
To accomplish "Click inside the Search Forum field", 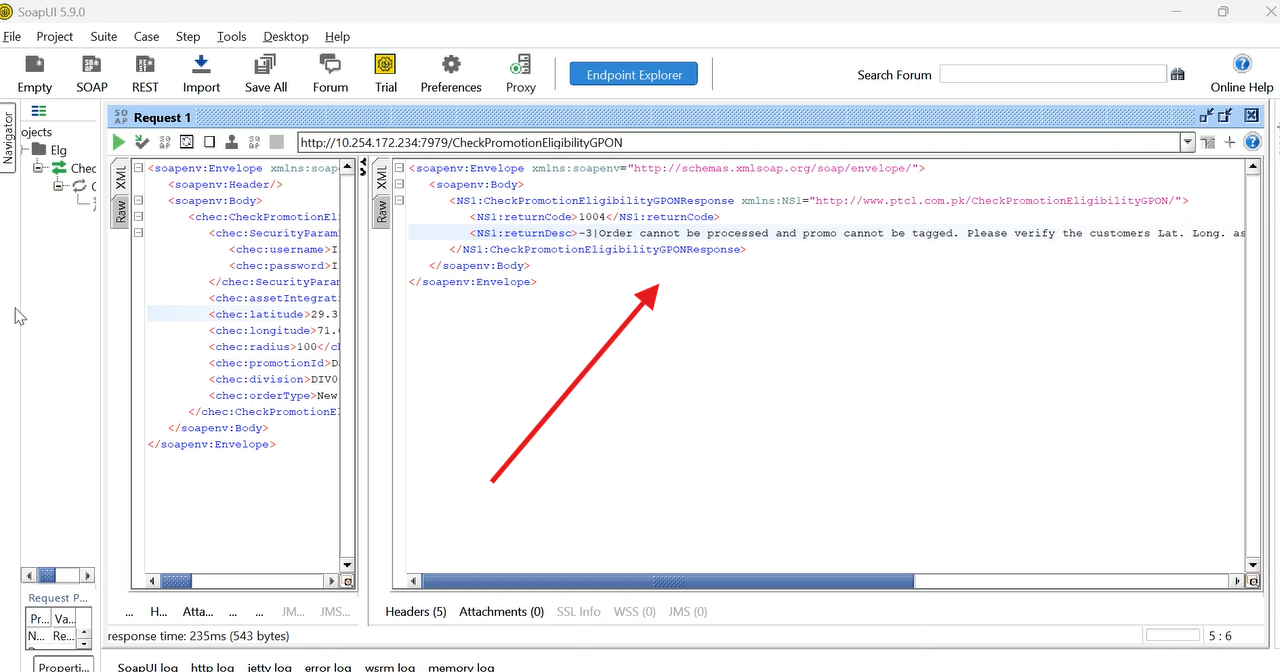I will tap(1052, 74).
